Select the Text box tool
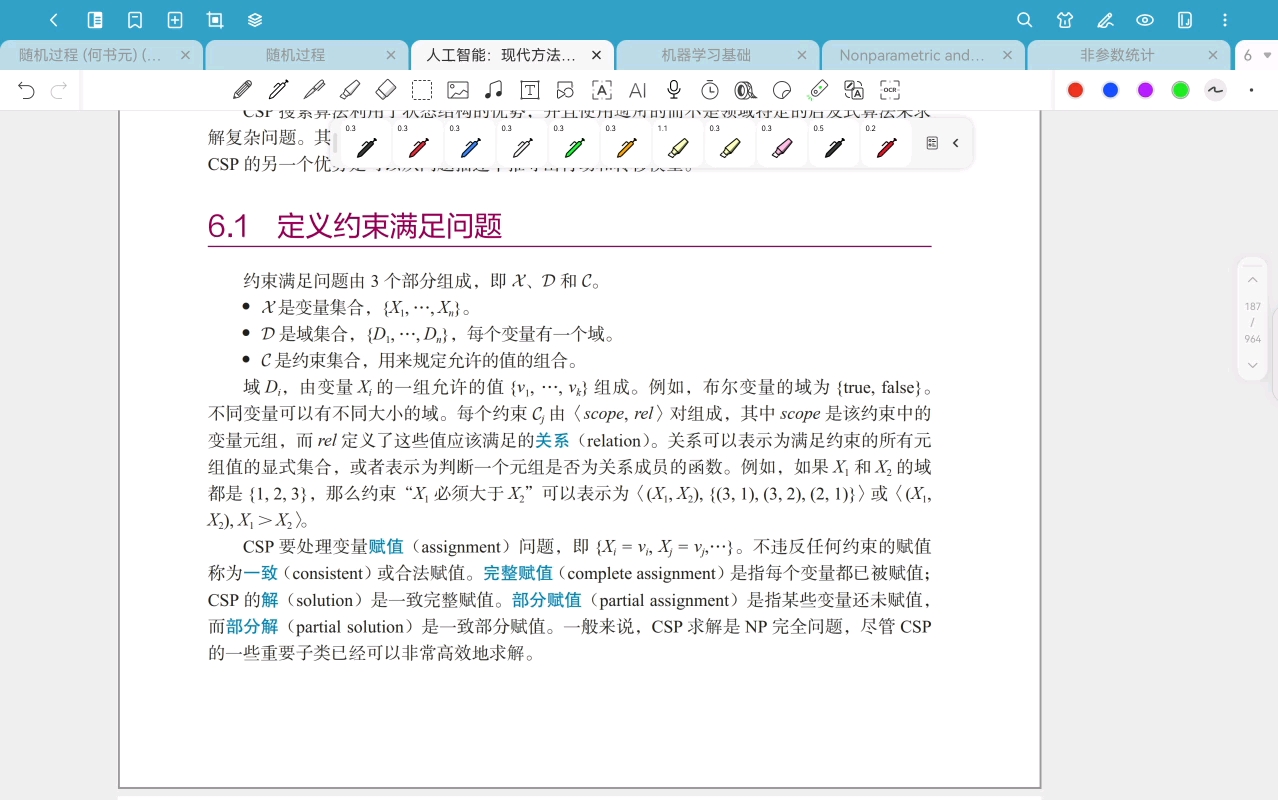 pos(530,90)
